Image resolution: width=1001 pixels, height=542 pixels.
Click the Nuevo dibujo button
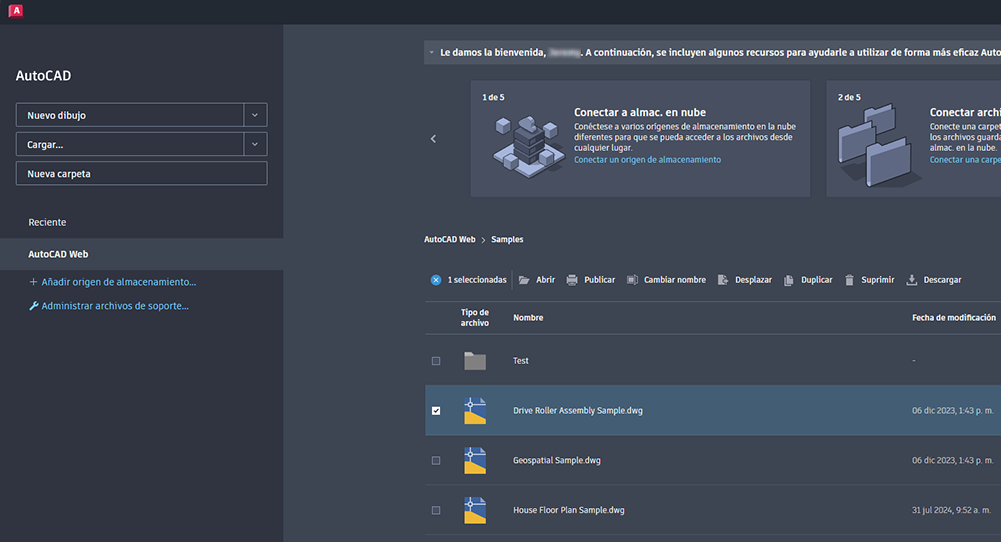[130, 115]
